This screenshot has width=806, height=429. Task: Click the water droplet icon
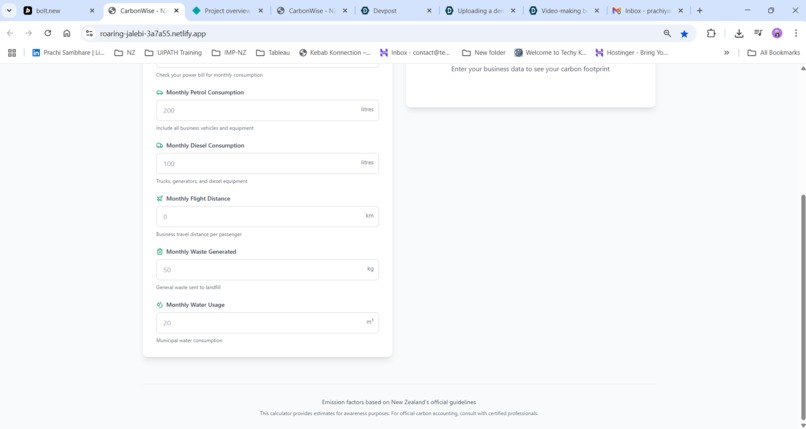159,305
